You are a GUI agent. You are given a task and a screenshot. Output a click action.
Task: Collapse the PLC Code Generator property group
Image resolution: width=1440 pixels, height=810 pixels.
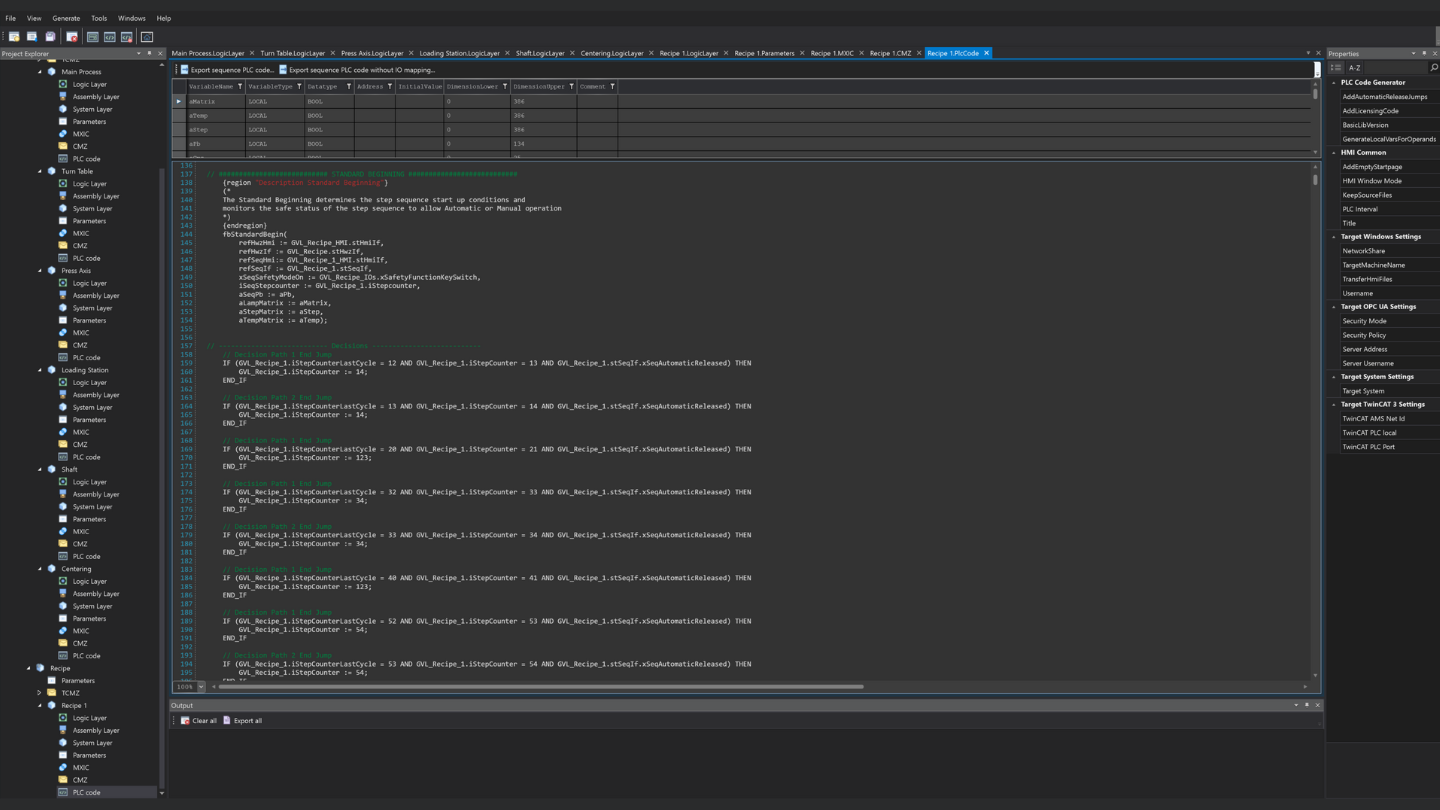[x=1334, y=83]
